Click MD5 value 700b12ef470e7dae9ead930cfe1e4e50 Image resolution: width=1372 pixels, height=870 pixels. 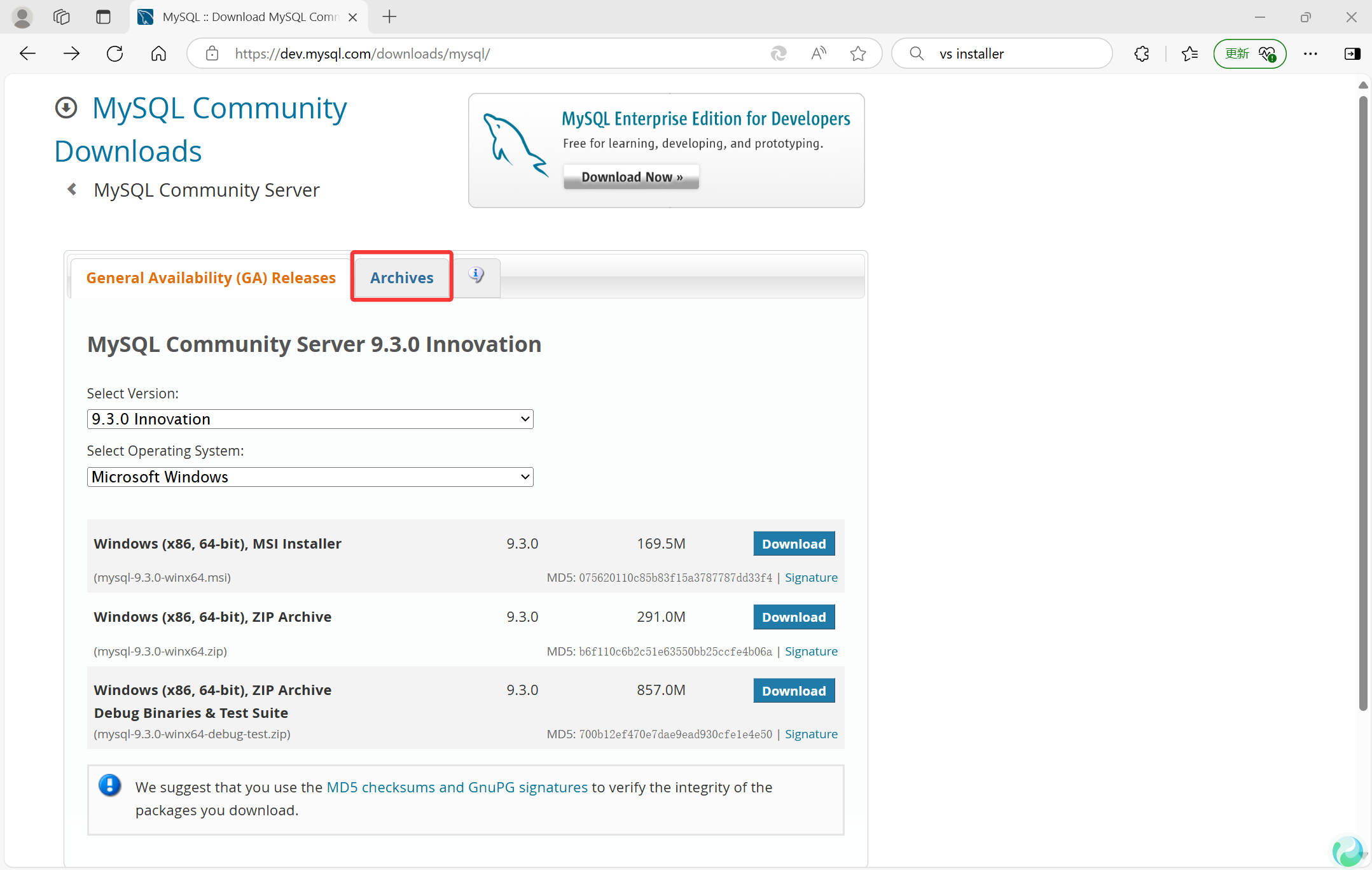pos(676,734)
